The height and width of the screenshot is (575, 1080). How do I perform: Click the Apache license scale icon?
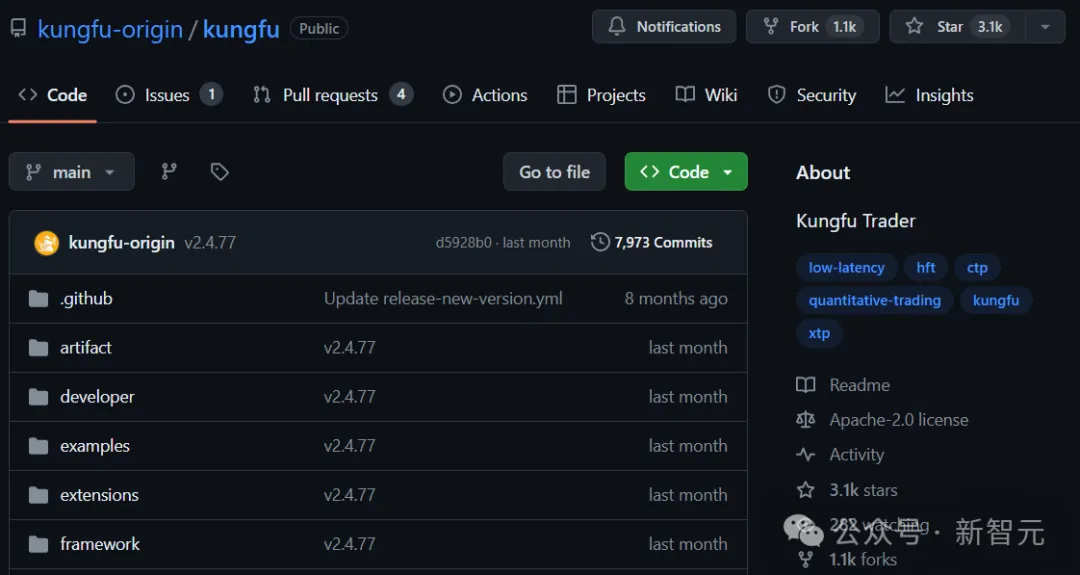[806, 420]
